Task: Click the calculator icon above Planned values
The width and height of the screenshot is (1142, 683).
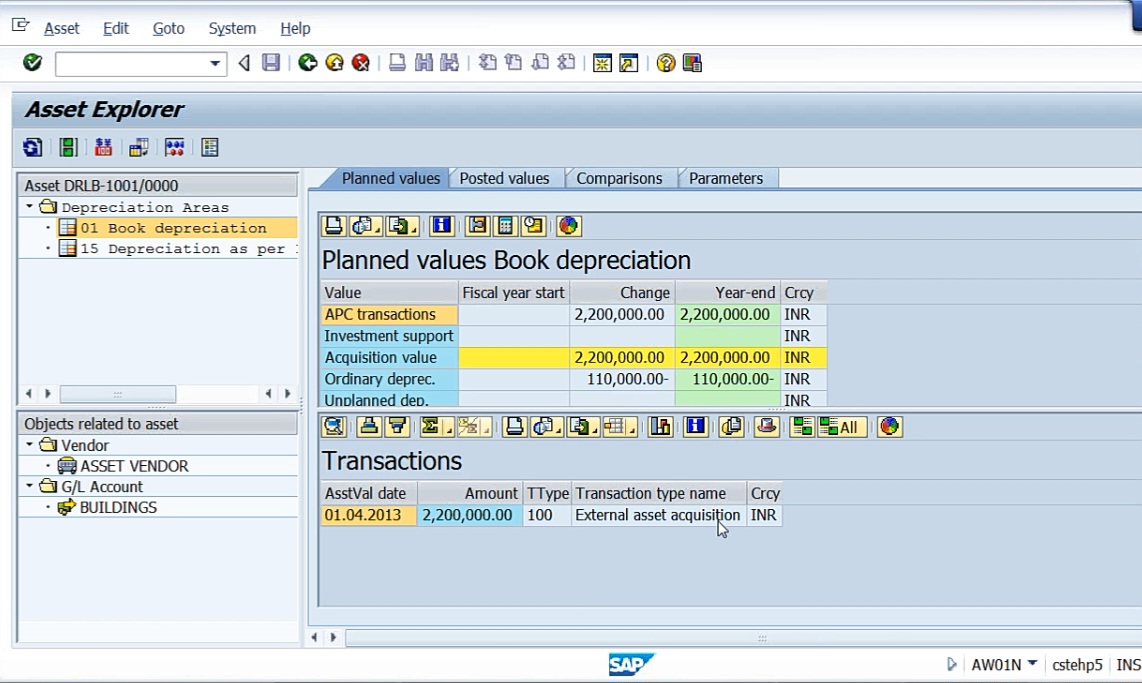Action: 505,226
